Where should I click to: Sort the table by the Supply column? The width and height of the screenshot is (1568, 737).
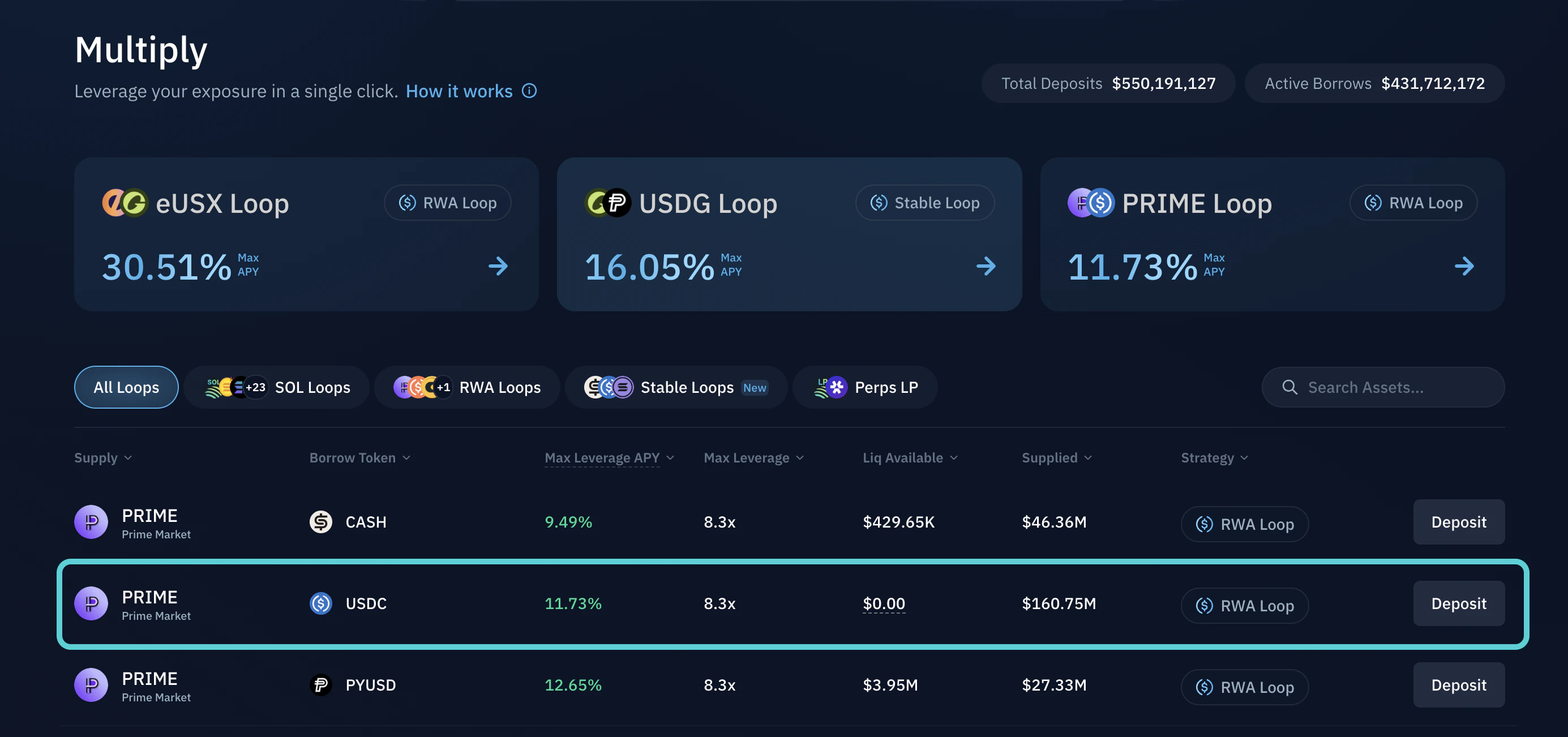click(103, 458)
